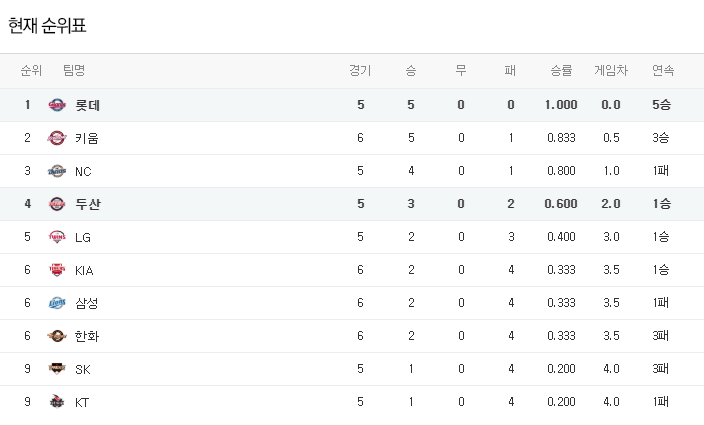Click the SK team logo icon
Screen dimensions: 704x425
pos(57,369)
